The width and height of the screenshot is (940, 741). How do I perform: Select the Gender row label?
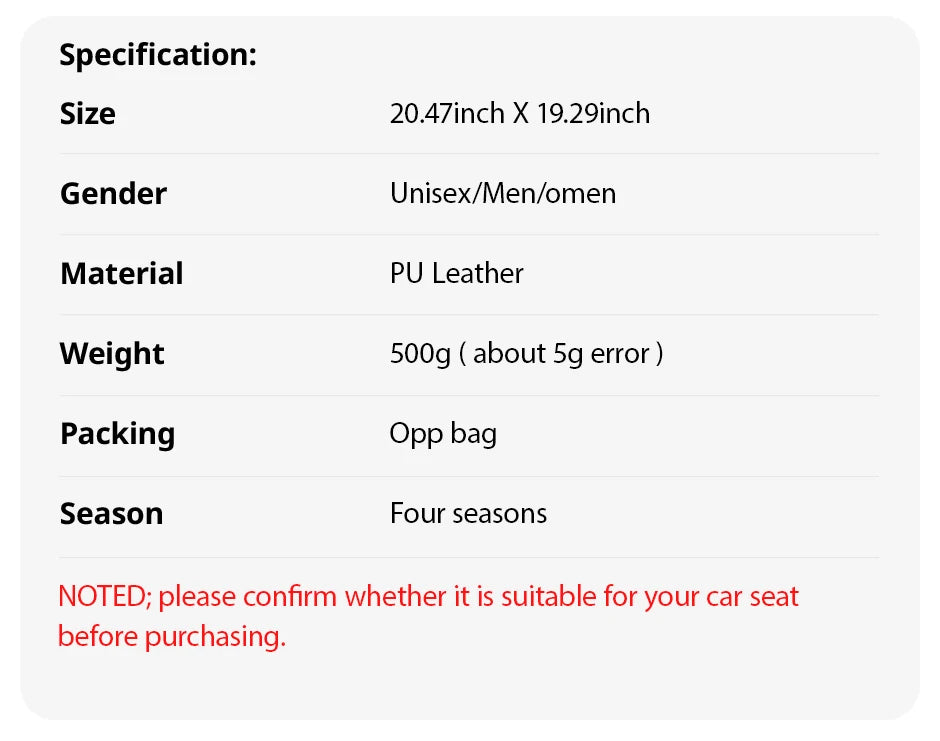point(113,194)
